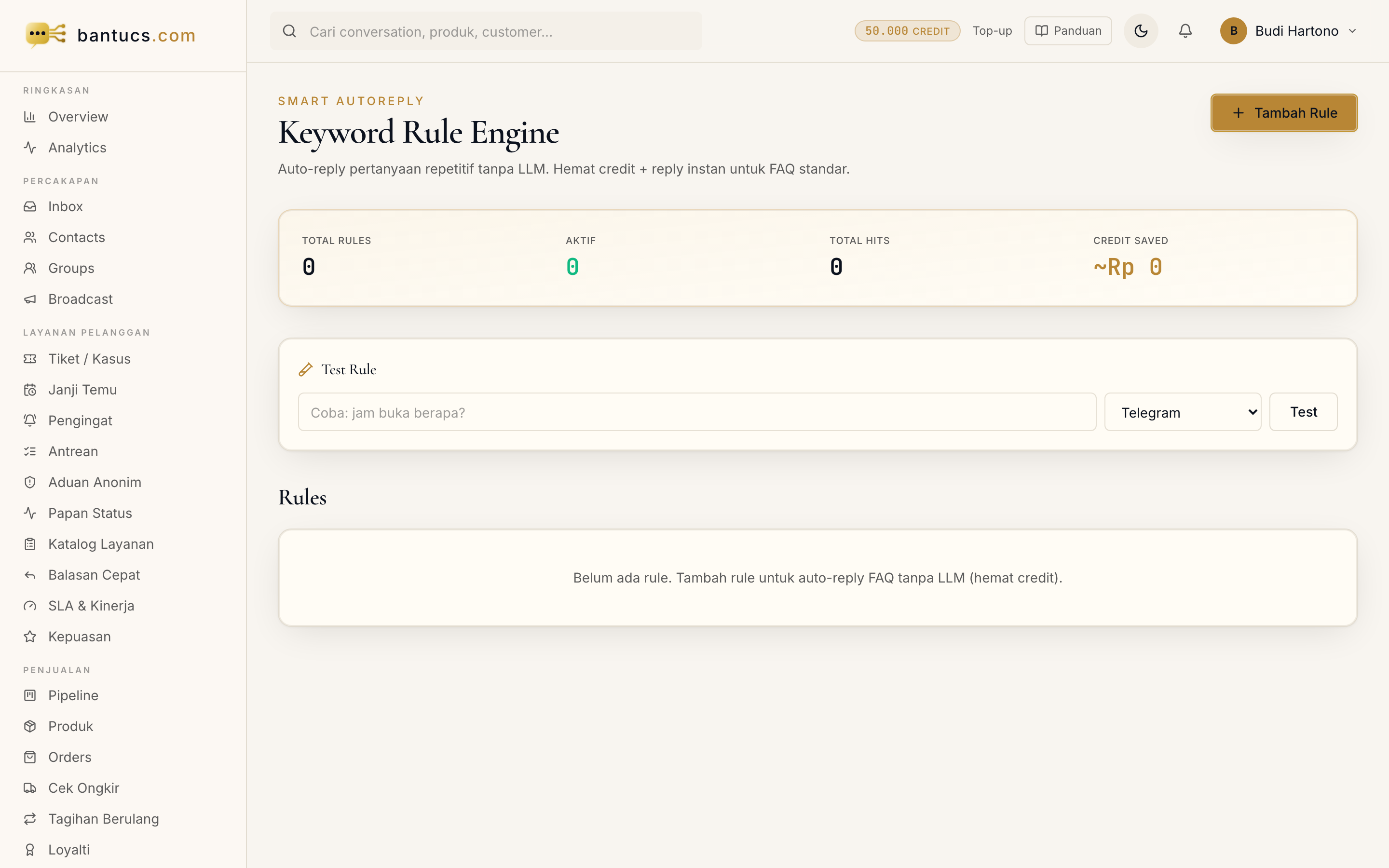Click the B user avatar
1389x868 pixels.
point(1233,31)
